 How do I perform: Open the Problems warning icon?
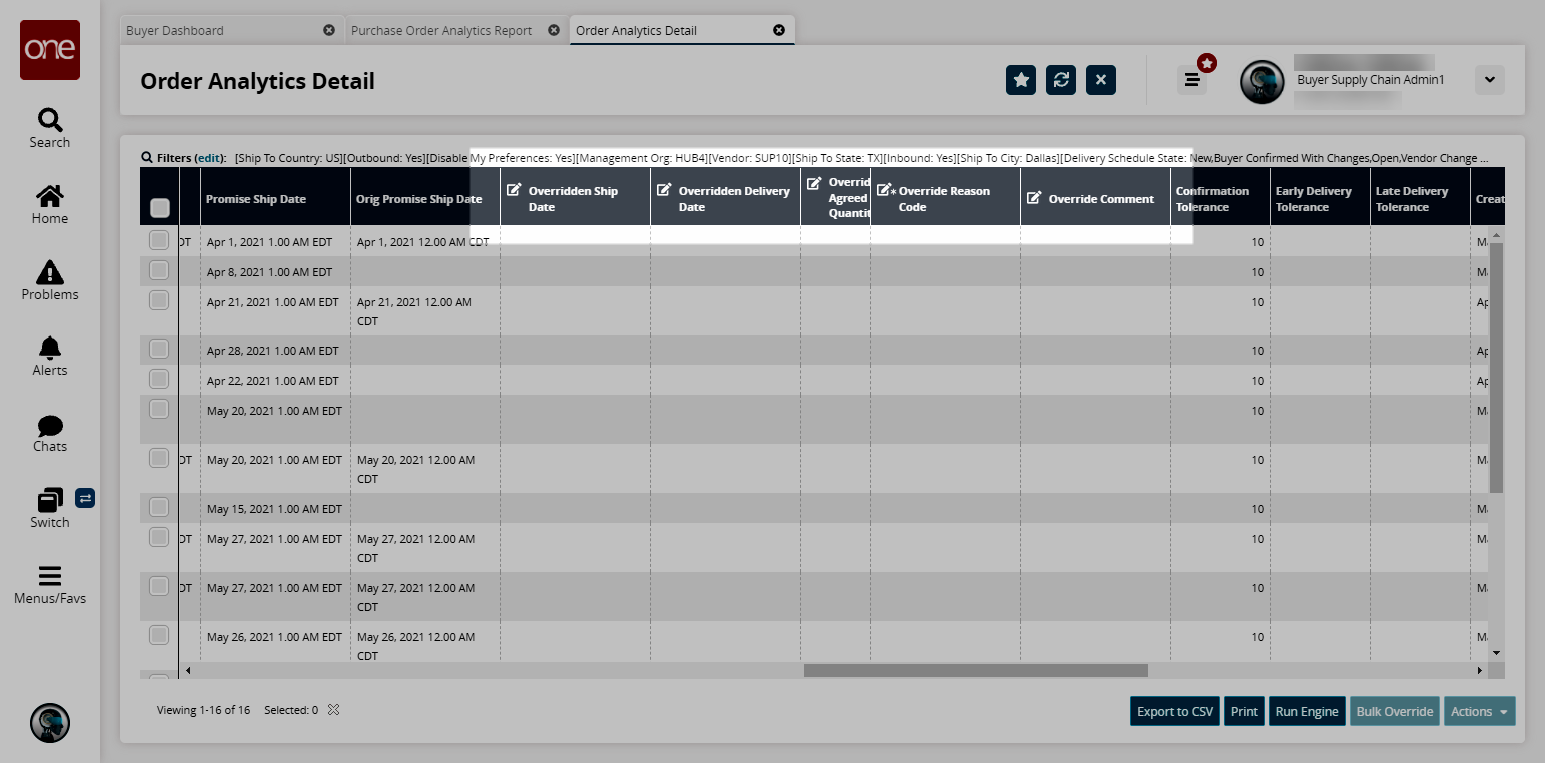(x=49, y=280)
